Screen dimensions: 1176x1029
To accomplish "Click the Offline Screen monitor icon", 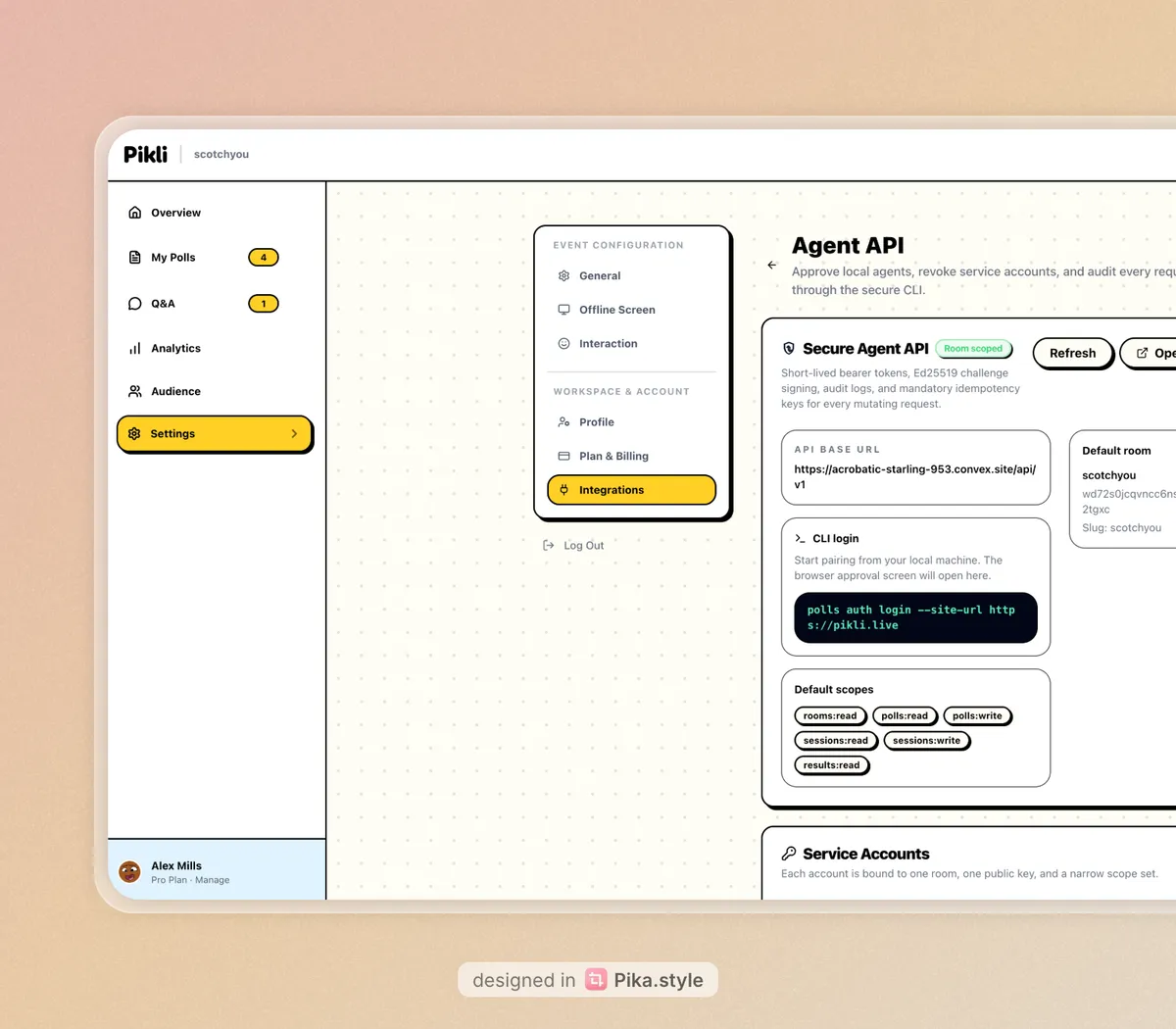I will coord(563,309).
